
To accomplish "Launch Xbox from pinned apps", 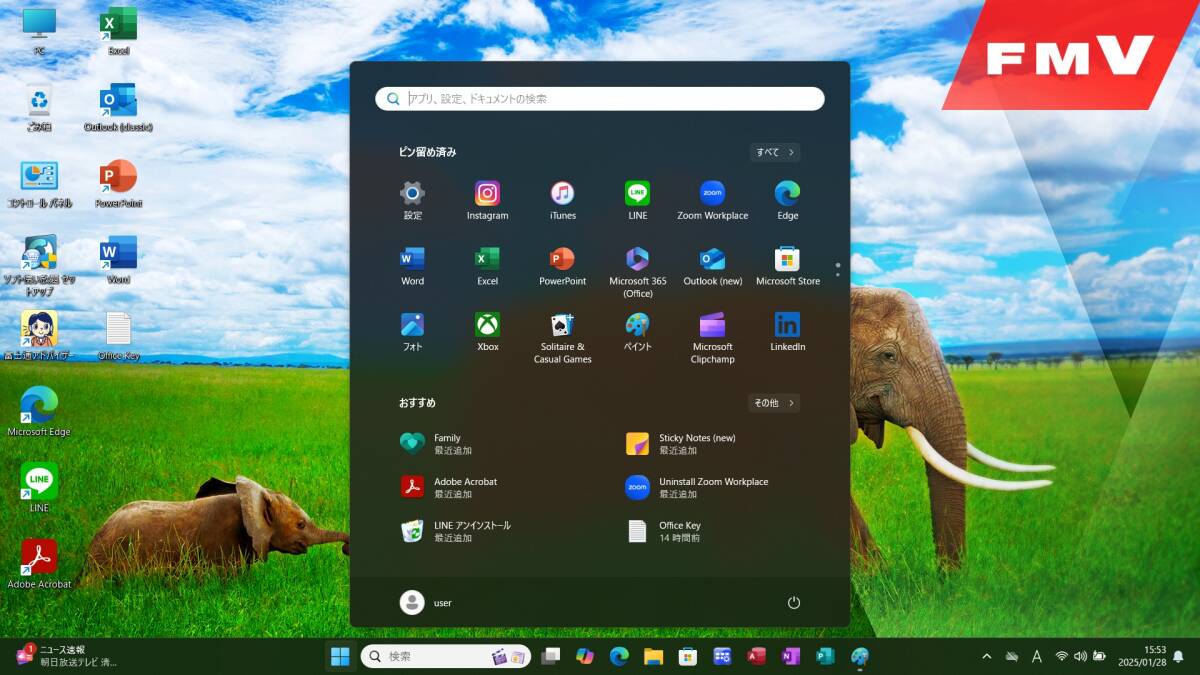I will (487, 332).
